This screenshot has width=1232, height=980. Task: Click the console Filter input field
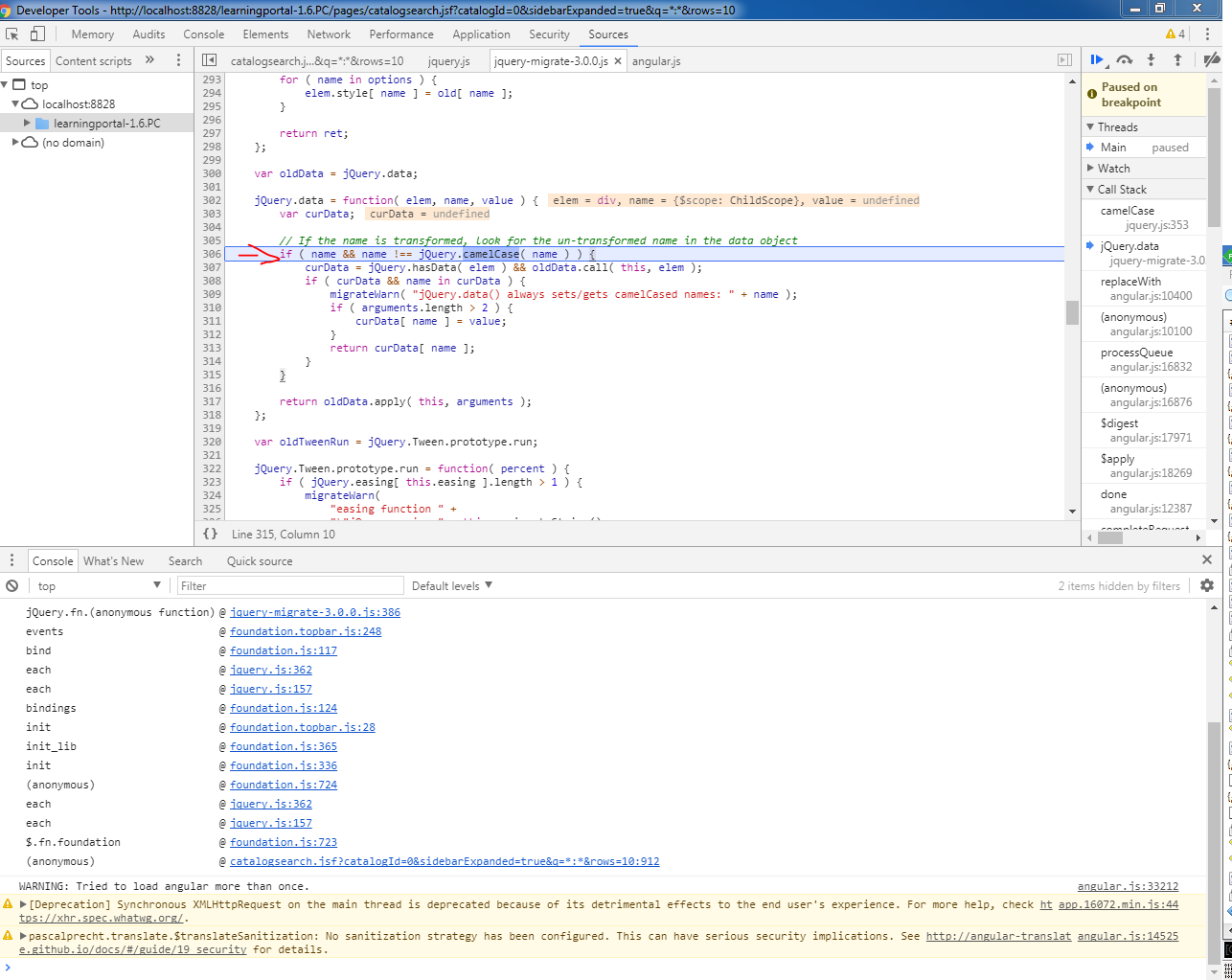pos(287,585)
